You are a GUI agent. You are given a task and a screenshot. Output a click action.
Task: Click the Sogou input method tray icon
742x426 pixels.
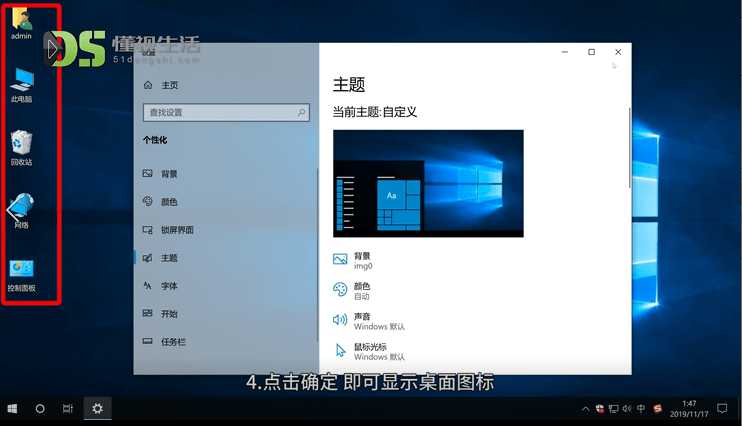click(657, 408)
